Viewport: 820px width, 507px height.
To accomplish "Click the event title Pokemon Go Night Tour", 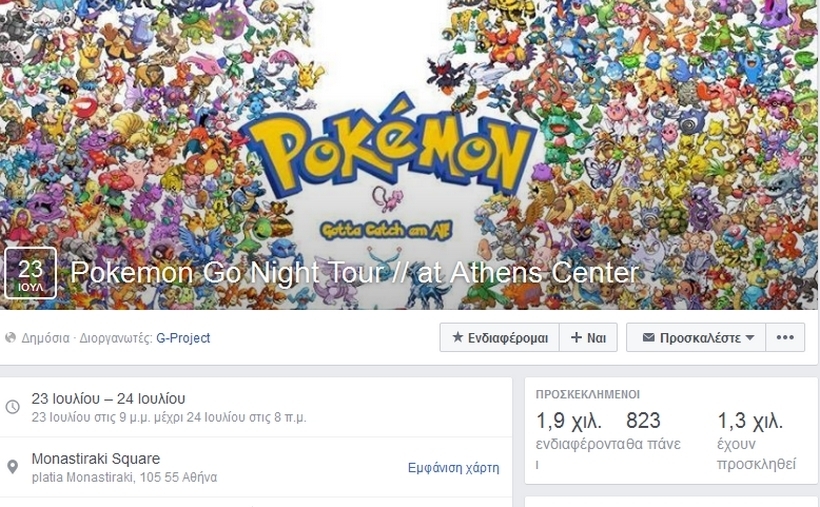I will click(x=355, y=273).
